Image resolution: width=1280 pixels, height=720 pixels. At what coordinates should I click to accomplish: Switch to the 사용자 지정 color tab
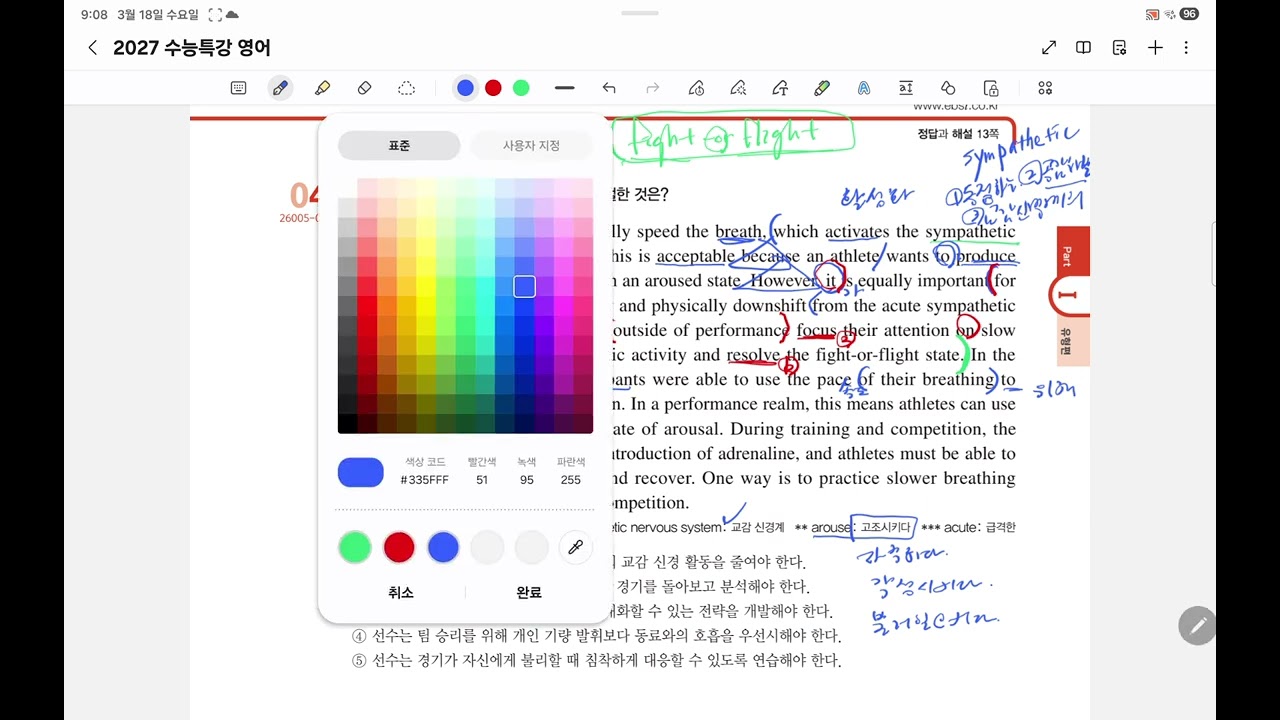(531, 145)
